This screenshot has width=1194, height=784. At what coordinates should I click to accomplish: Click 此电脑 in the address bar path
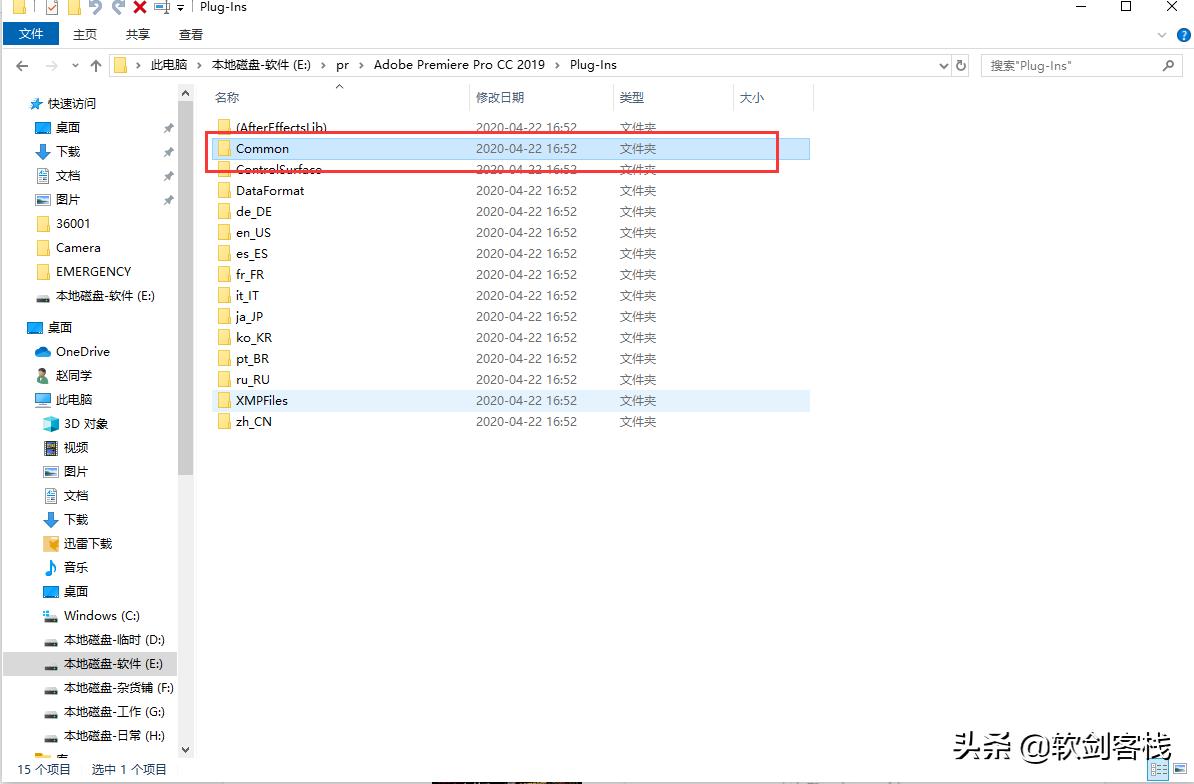pos(168,65)
